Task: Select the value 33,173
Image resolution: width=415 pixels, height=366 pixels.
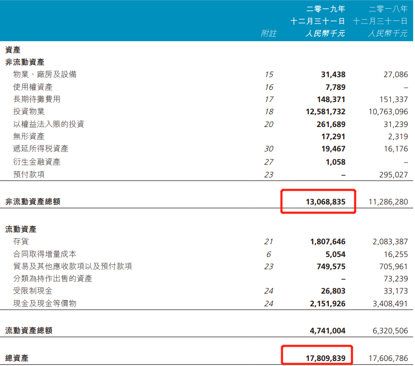Action: [x=396, y=291]
